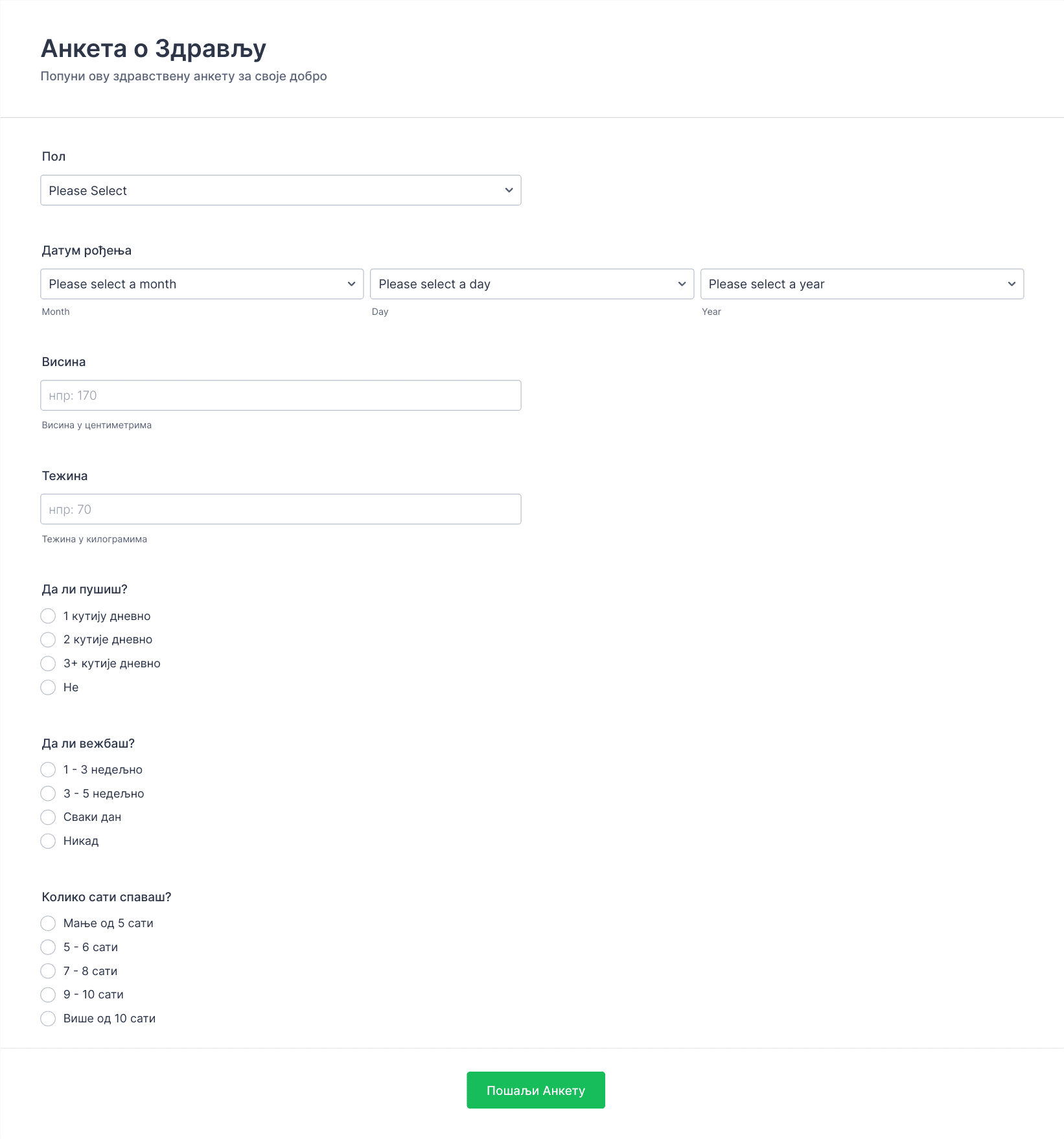Open the Пол dropdown
The image size is (1064, 1139).
tap(281, 190)
